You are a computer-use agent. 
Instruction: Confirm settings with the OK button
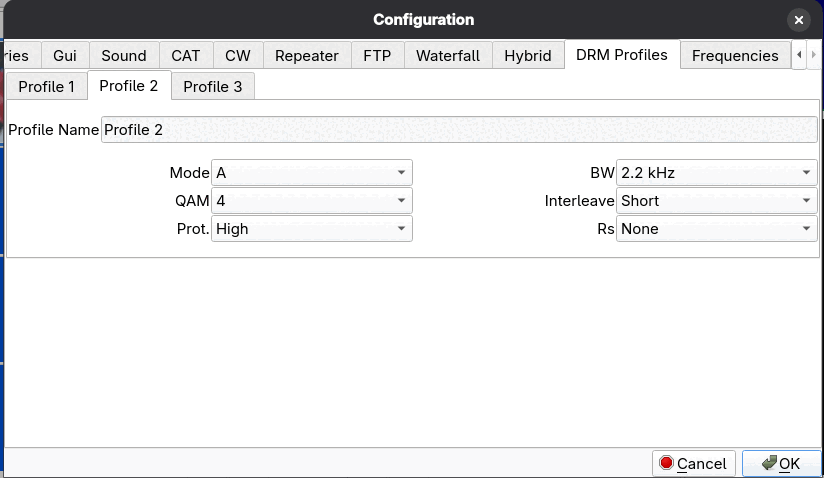point(781,463)
